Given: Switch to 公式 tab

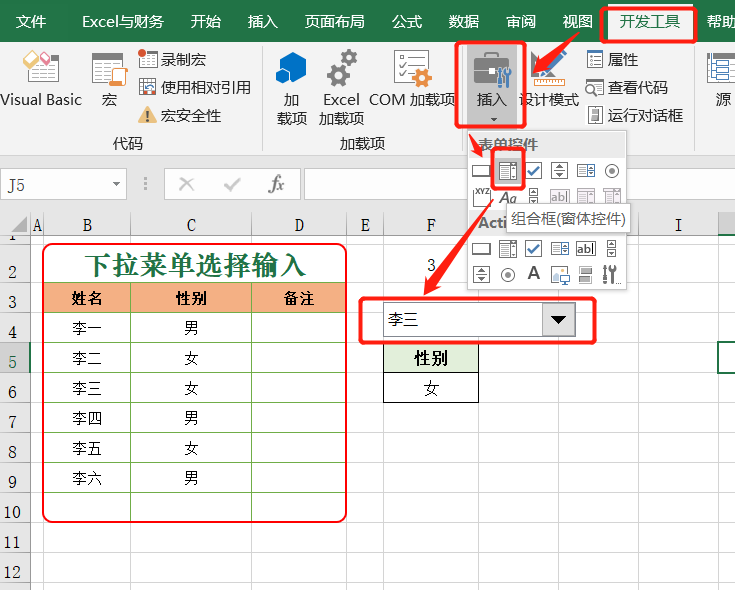Looking at the screenshot, I should [x=407, y=22].
